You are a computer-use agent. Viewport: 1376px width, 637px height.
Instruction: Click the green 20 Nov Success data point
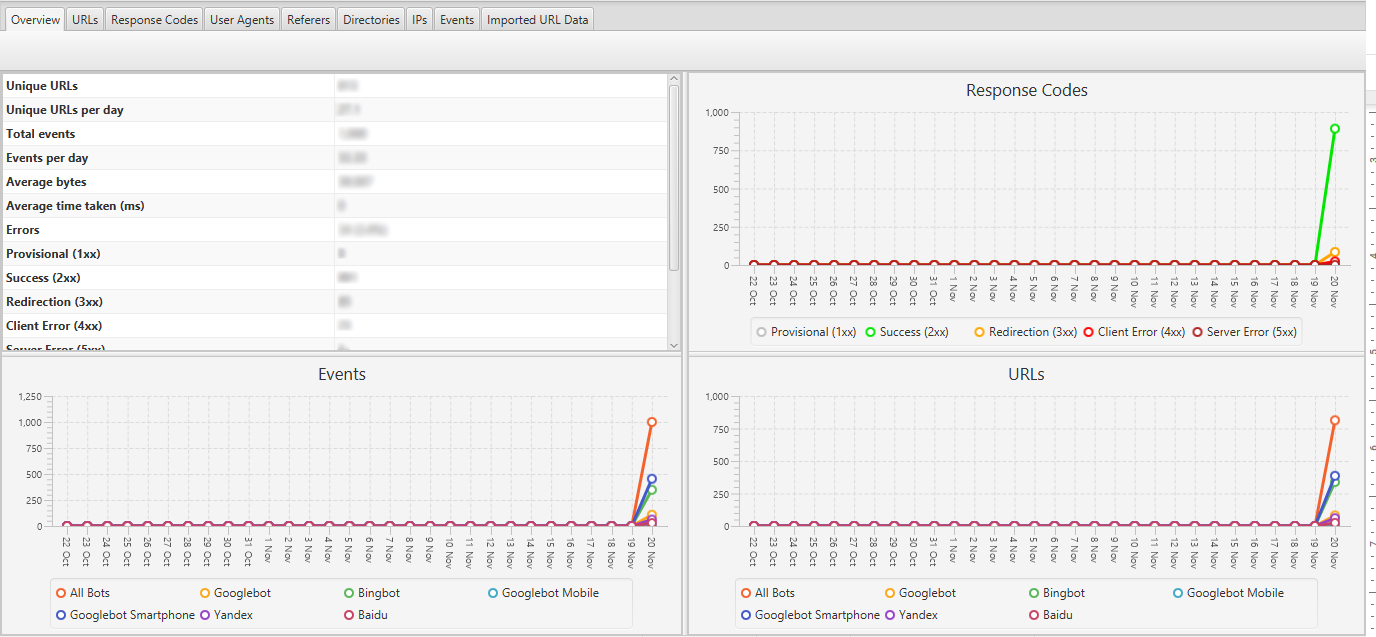tap(1334, 129)
